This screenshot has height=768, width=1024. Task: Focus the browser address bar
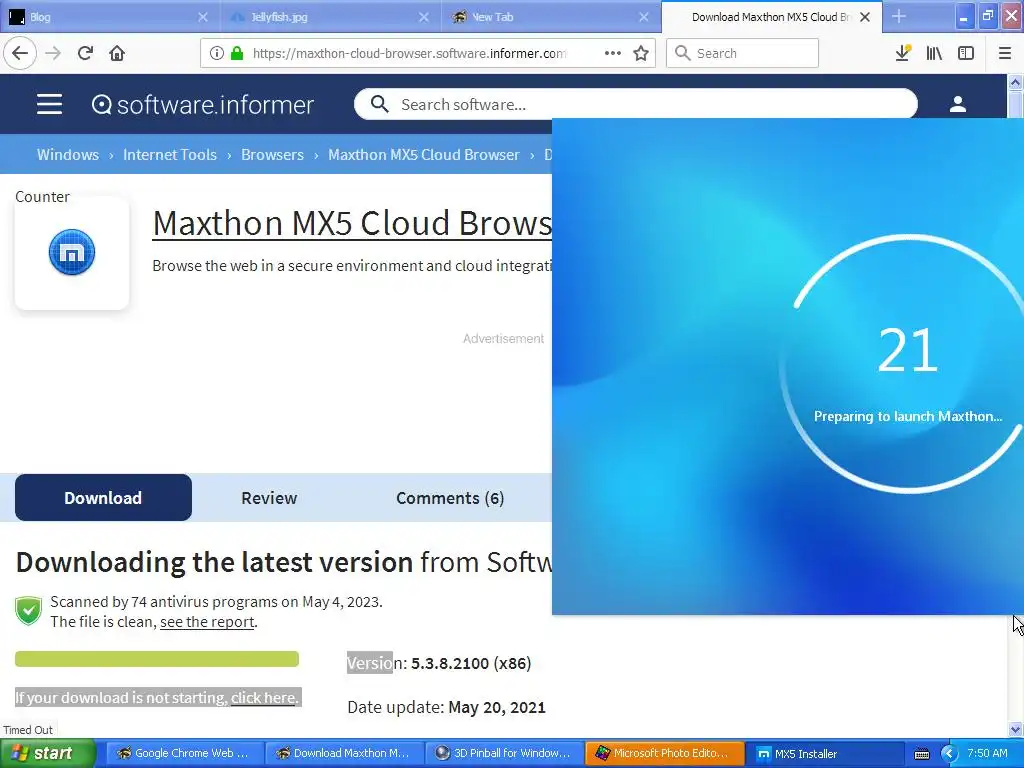(409, 53)
